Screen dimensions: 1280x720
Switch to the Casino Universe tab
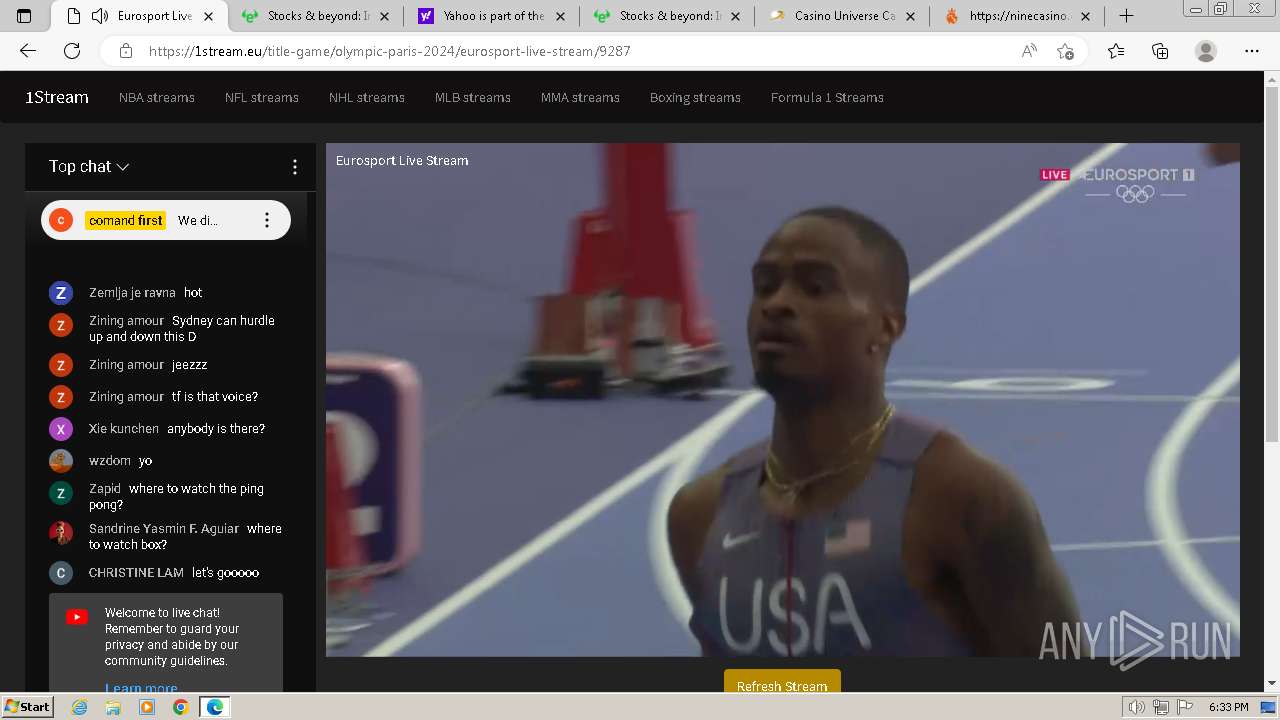(844, 16)
